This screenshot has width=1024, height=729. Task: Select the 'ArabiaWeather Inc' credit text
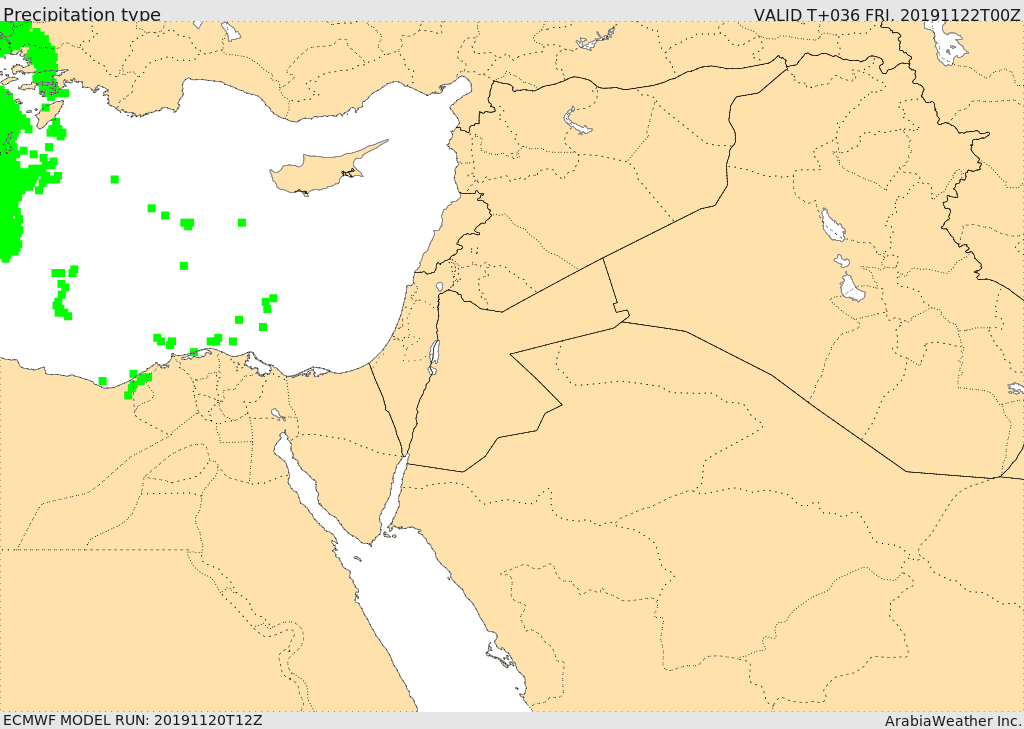[x=953, y=721]
